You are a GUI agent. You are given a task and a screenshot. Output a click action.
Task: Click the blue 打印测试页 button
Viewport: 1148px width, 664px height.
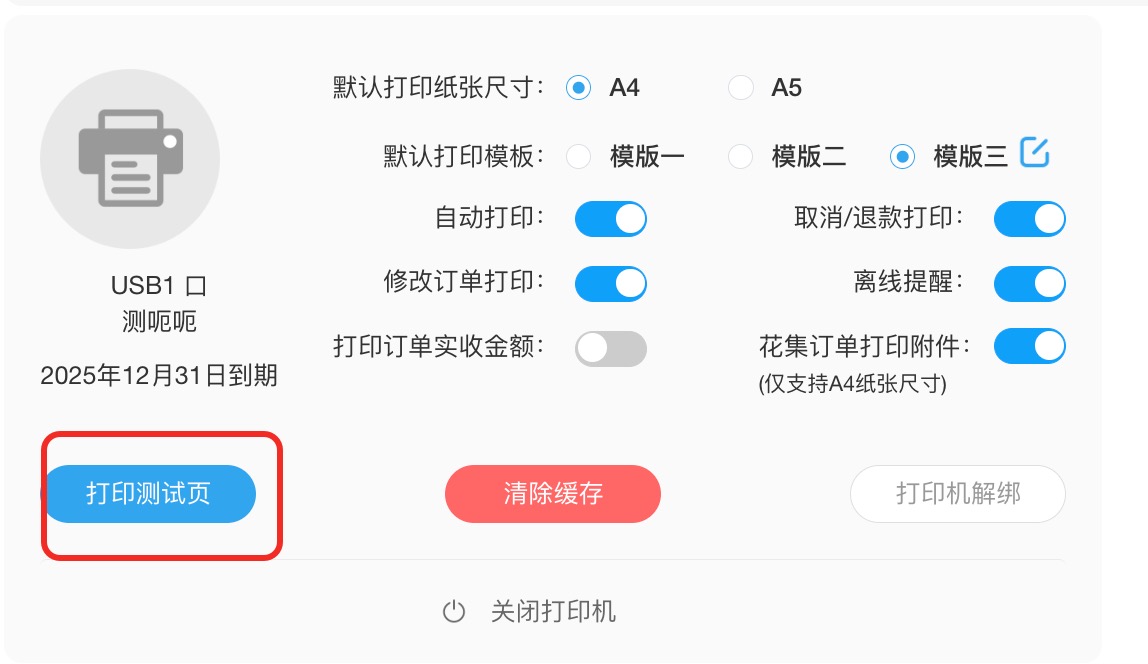(149, 493)
